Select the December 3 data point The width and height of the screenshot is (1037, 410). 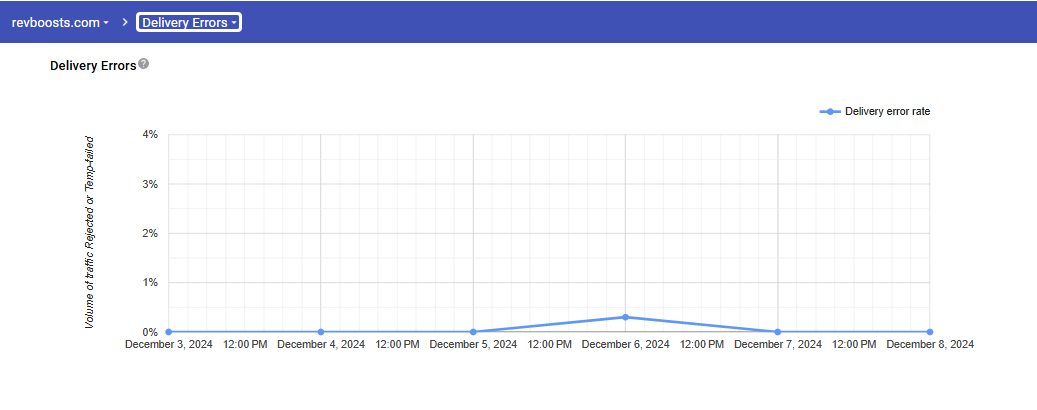point(168,331)
